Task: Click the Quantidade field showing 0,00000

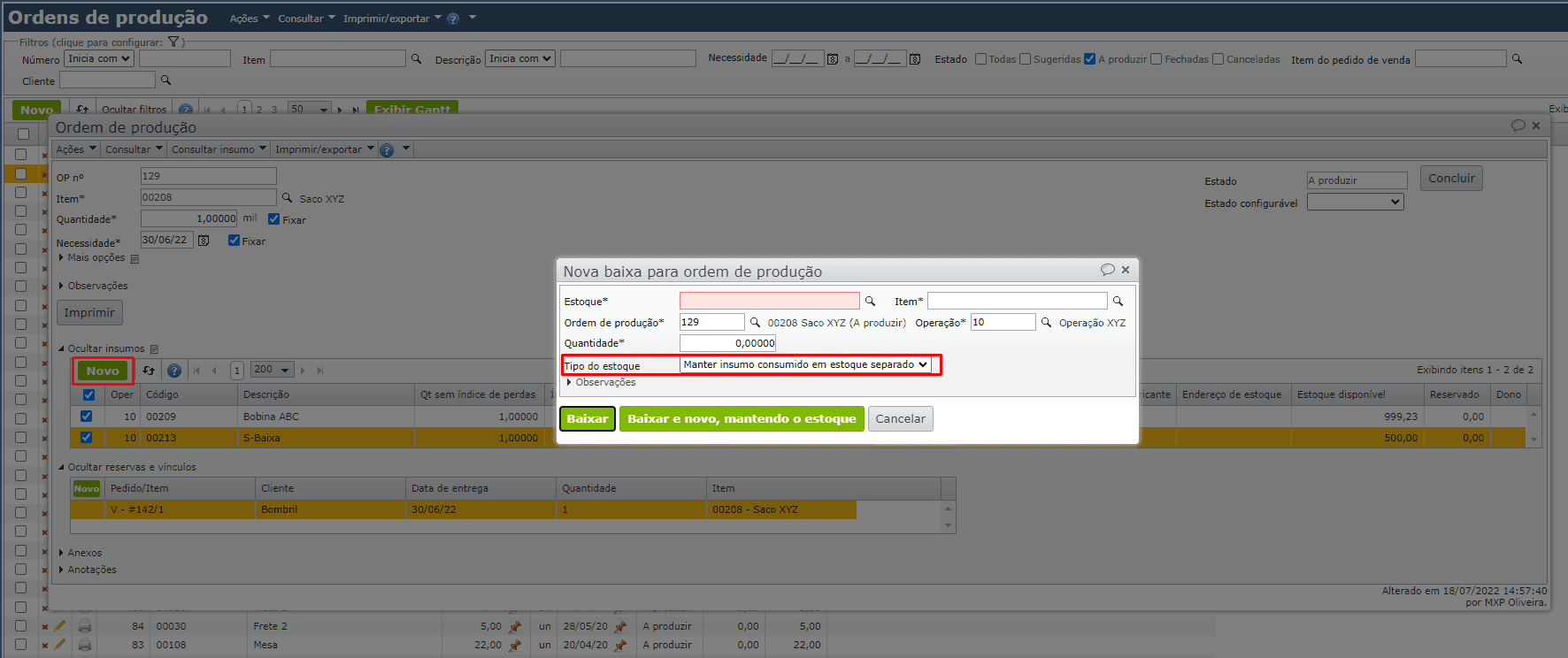Action: pyautogui.click(x=727, y=343)
